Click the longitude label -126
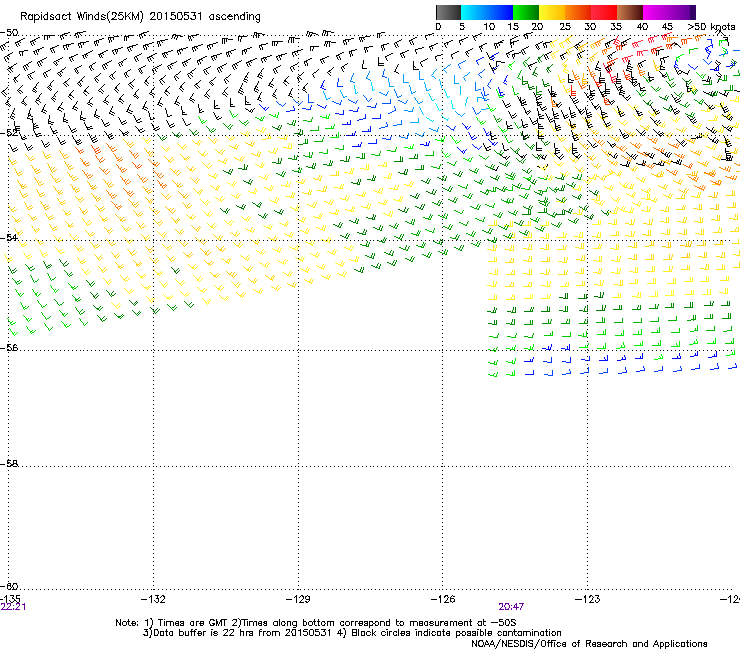Viewport: 740px width, 650px height. 443,599
